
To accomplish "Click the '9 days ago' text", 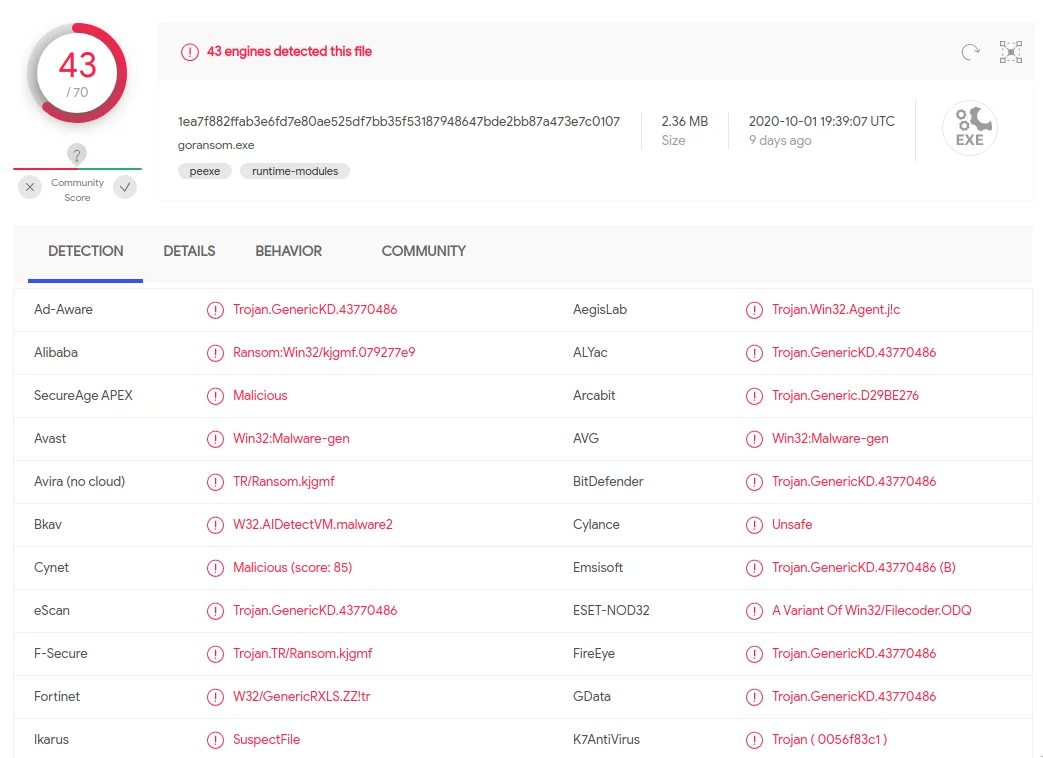I will pos(780,140).
